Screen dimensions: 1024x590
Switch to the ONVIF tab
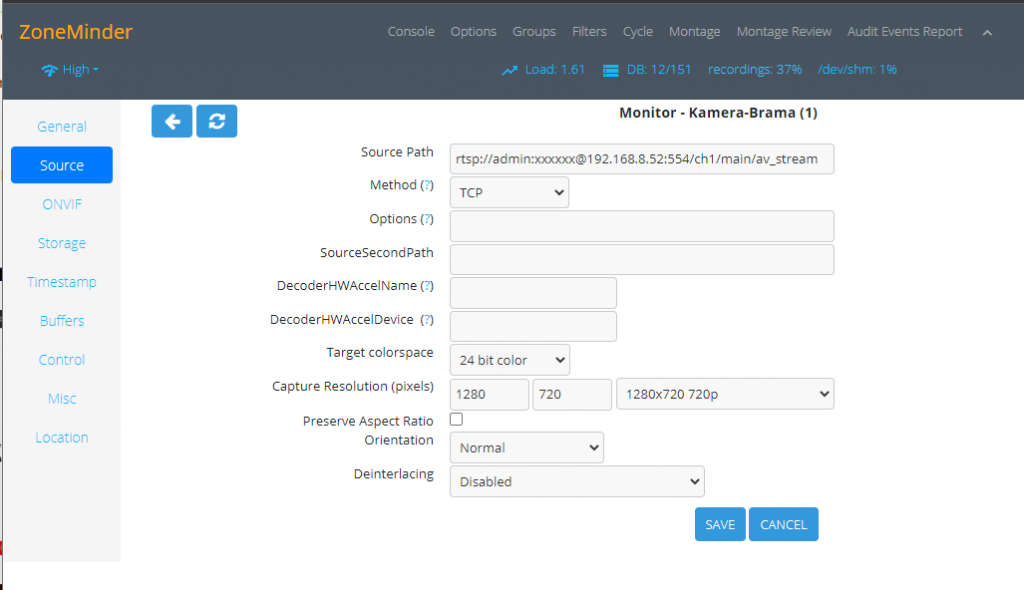tap(62, 204)
